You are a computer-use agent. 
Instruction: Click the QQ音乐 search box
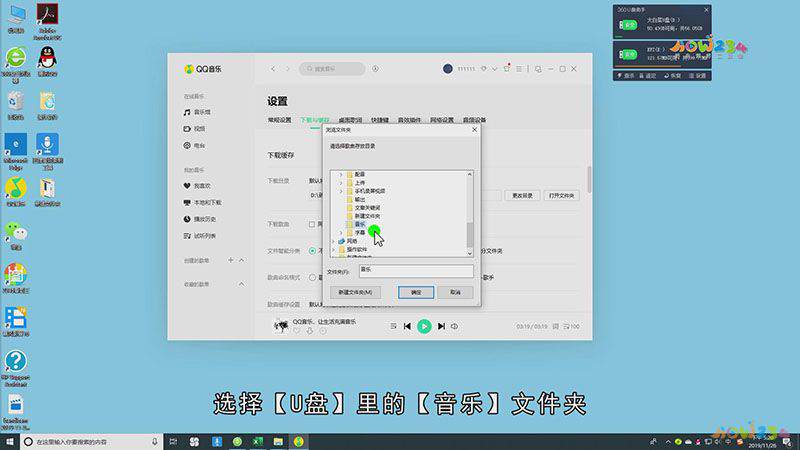pos(332,69)
